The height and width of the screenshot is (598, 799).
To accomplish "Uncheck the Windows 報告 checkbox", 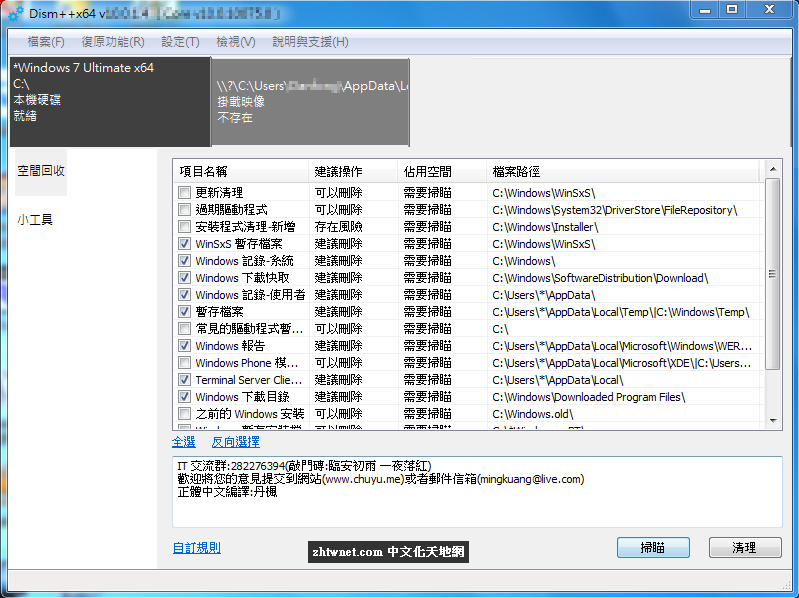I will (184, 346).
